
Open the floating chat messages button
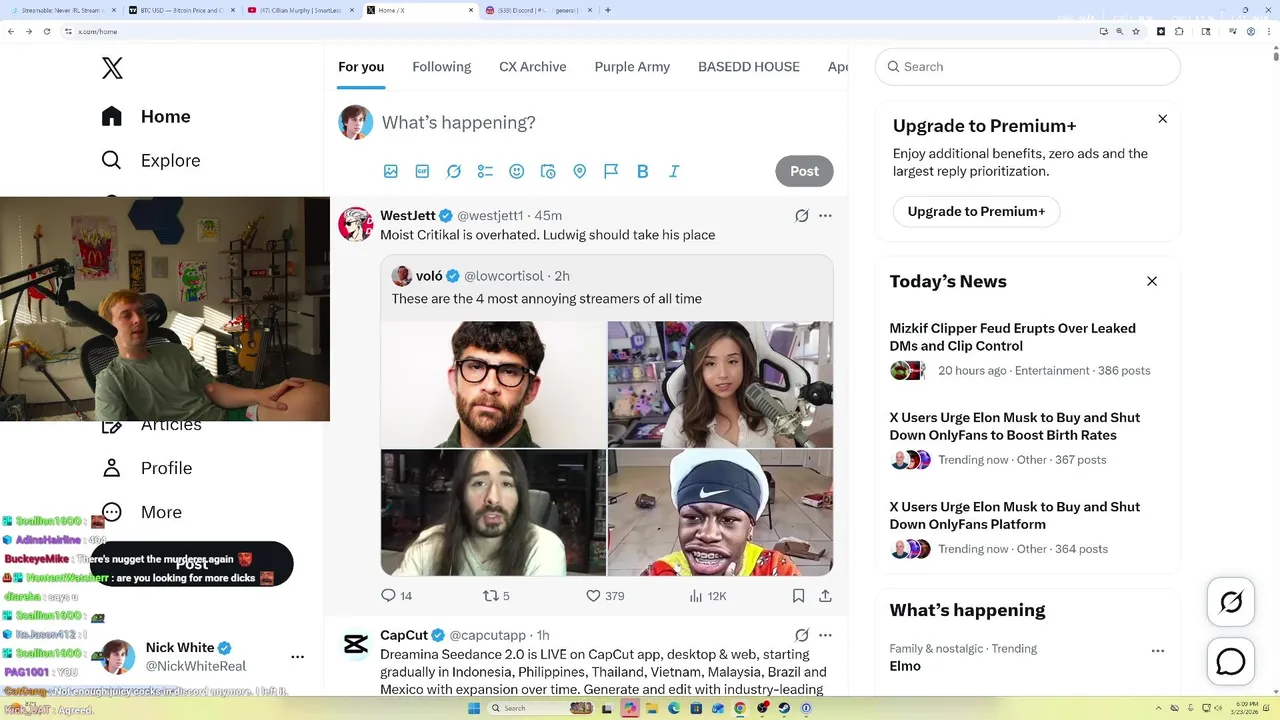click(x=1231, y=662)
